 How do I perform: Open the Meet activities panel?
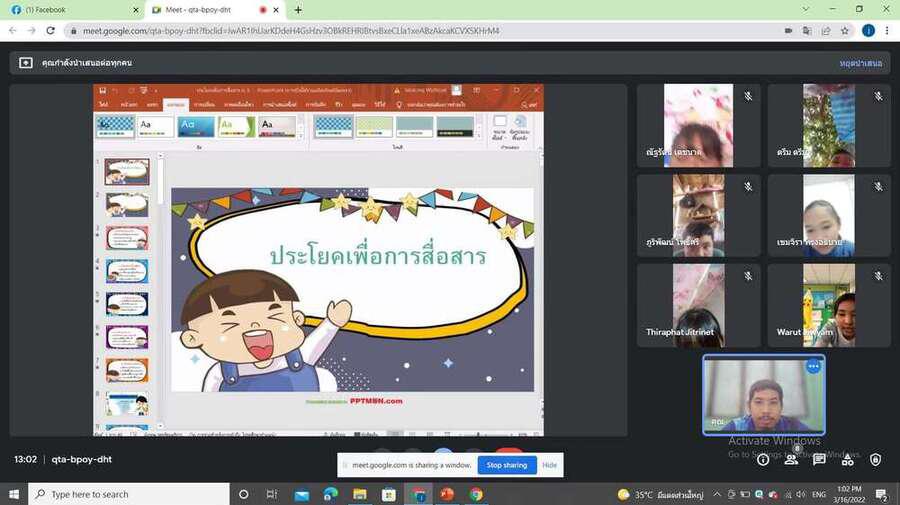coord(847,460)
